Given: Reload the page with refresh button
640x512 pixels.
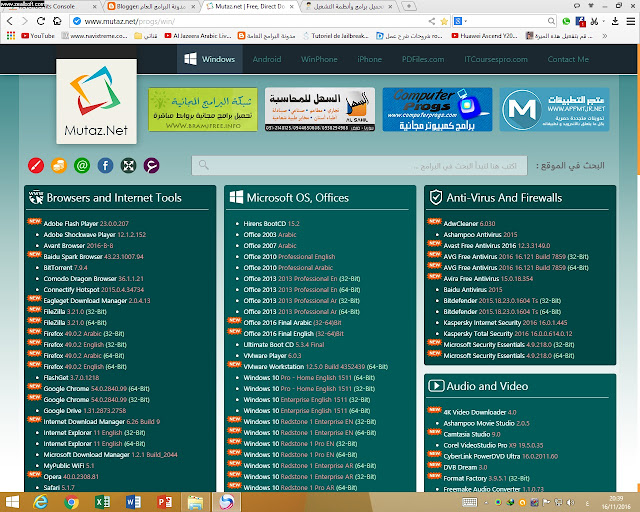Looking at the screenshot, I should click(x=40, y=21).
